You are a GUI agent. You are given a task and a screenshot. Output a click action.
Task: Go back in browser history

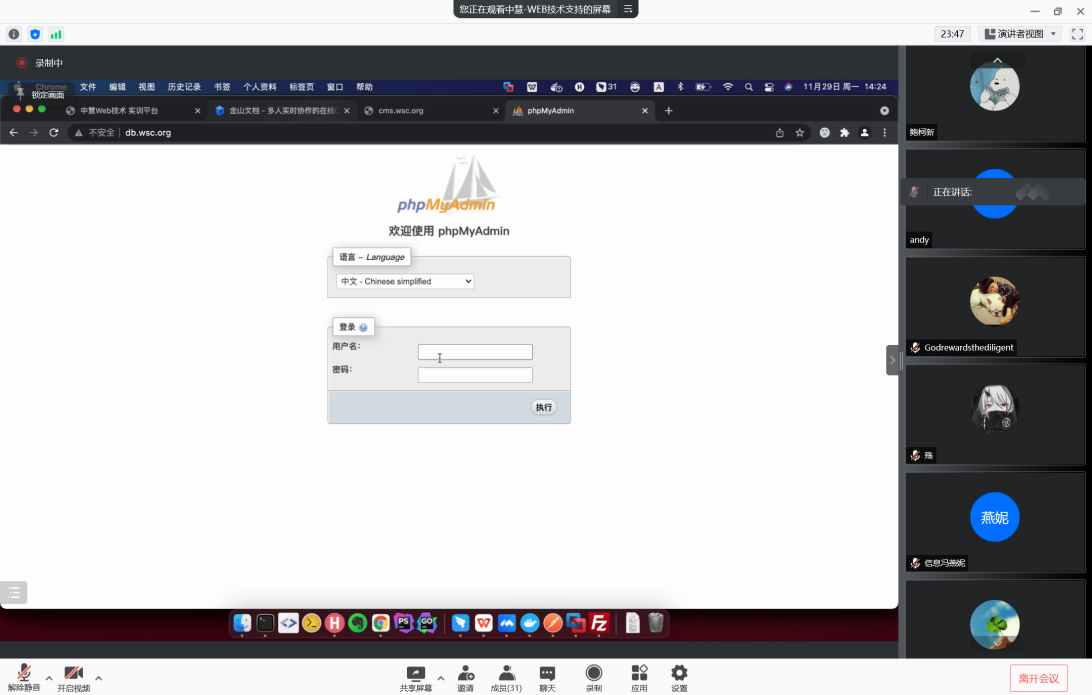tap(14, 132)
